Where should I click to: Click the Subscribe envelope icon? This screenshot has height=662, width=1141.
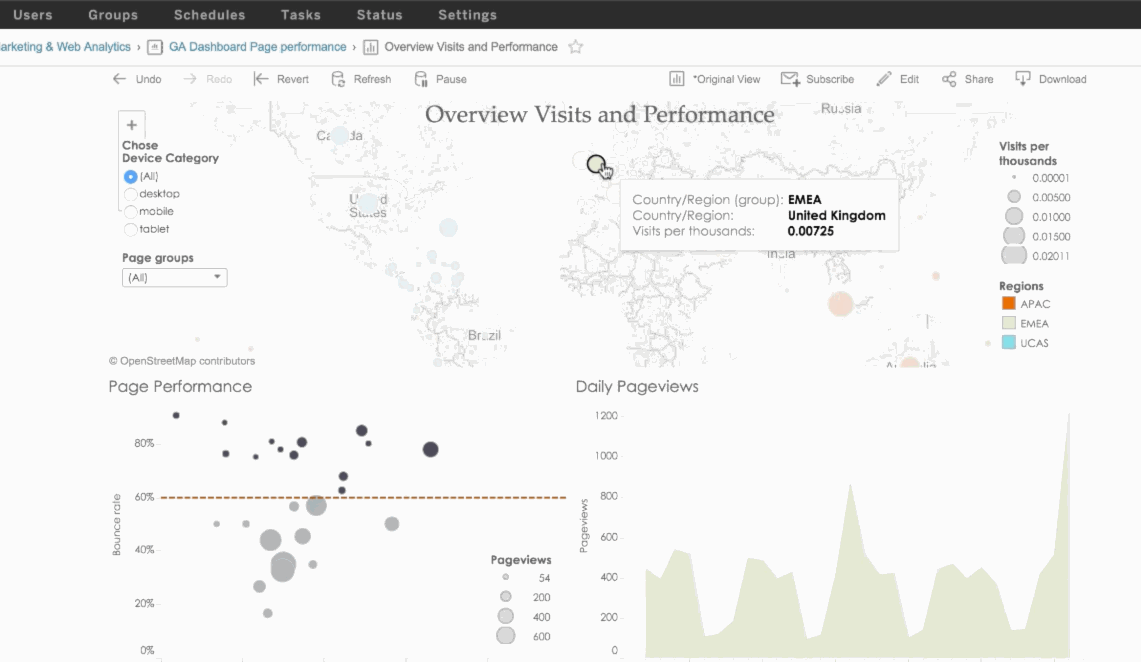790,79
